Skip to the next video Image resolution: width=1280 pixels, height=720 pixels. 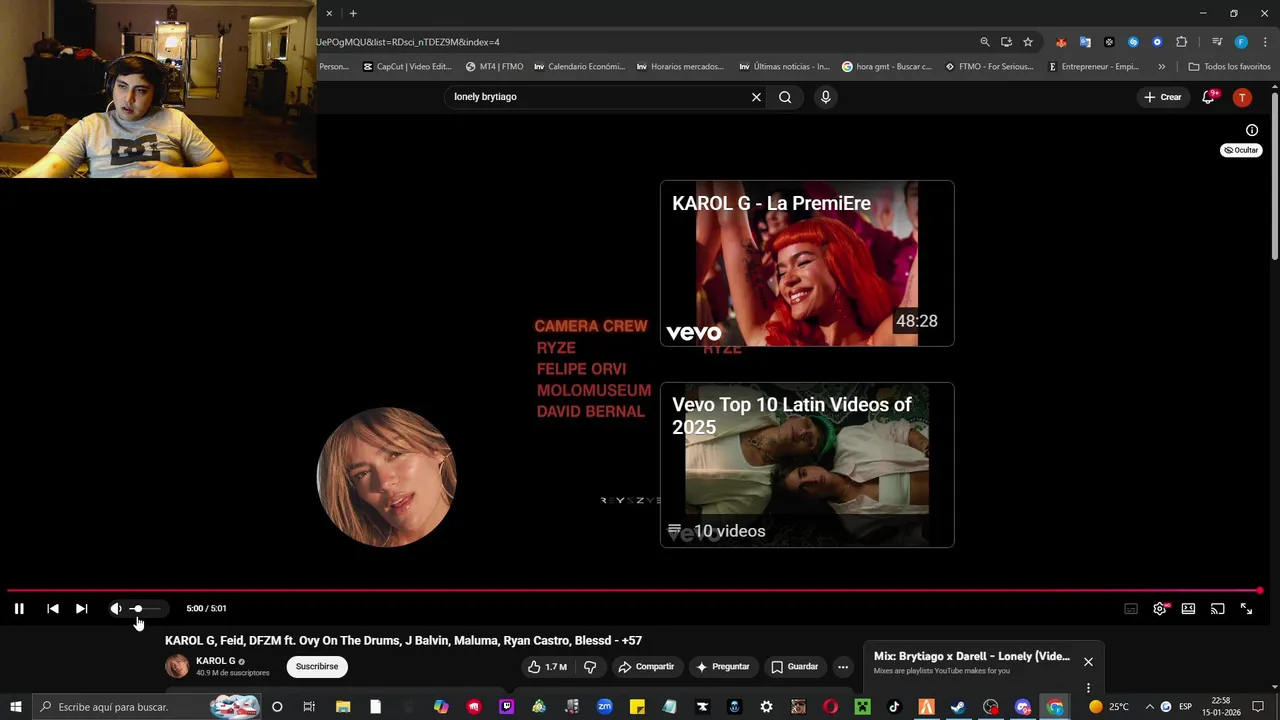[x=82, y=608]
